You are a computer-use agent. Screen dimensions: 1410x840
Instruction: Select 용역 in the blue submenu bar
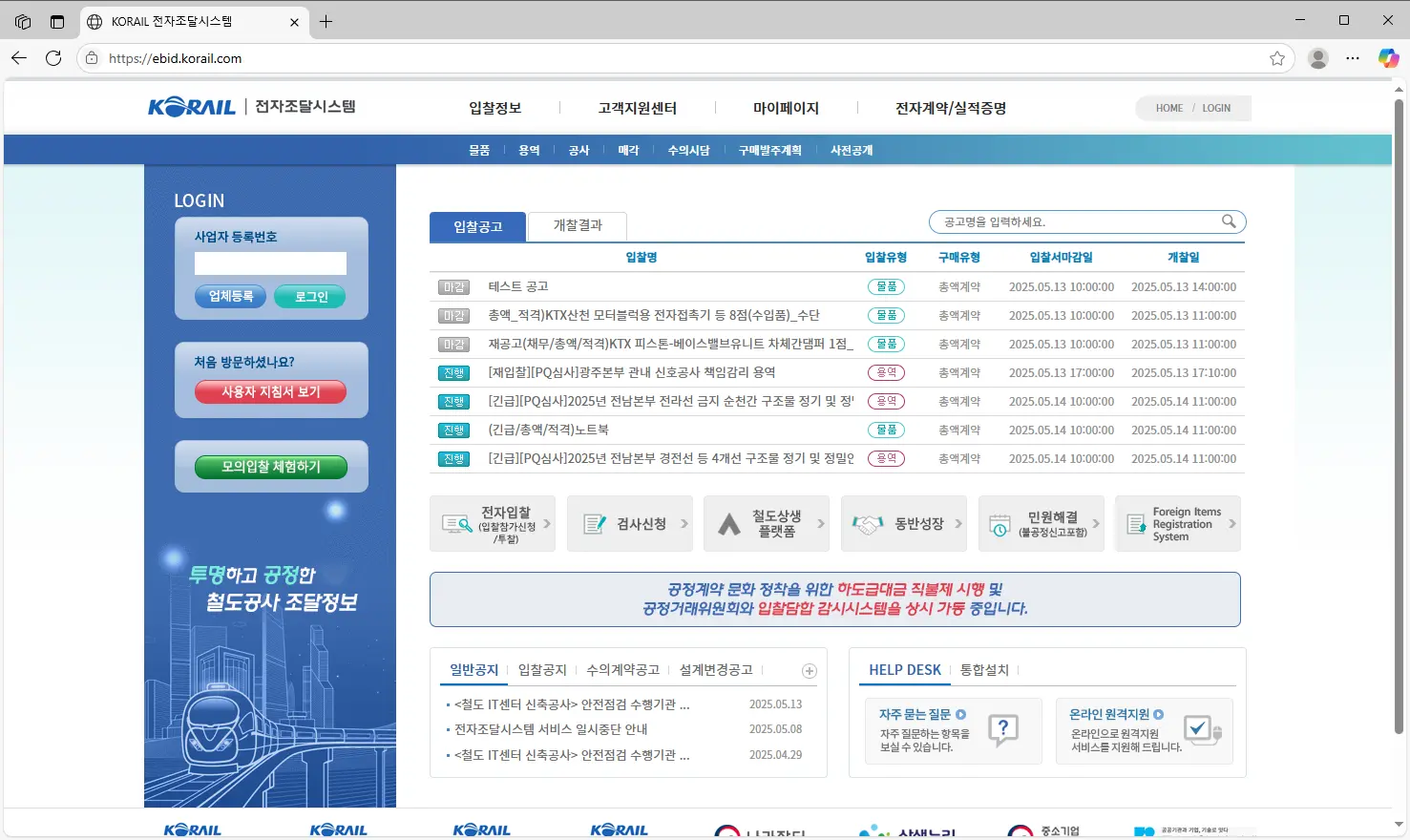pos(529,150)
